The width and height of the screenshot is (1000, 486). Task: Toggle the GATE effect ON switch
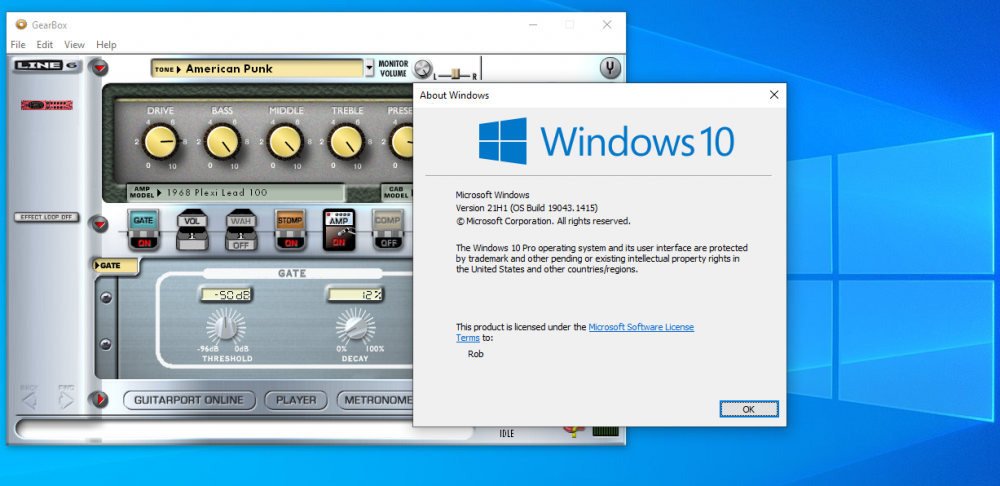(x=143, y=243)
